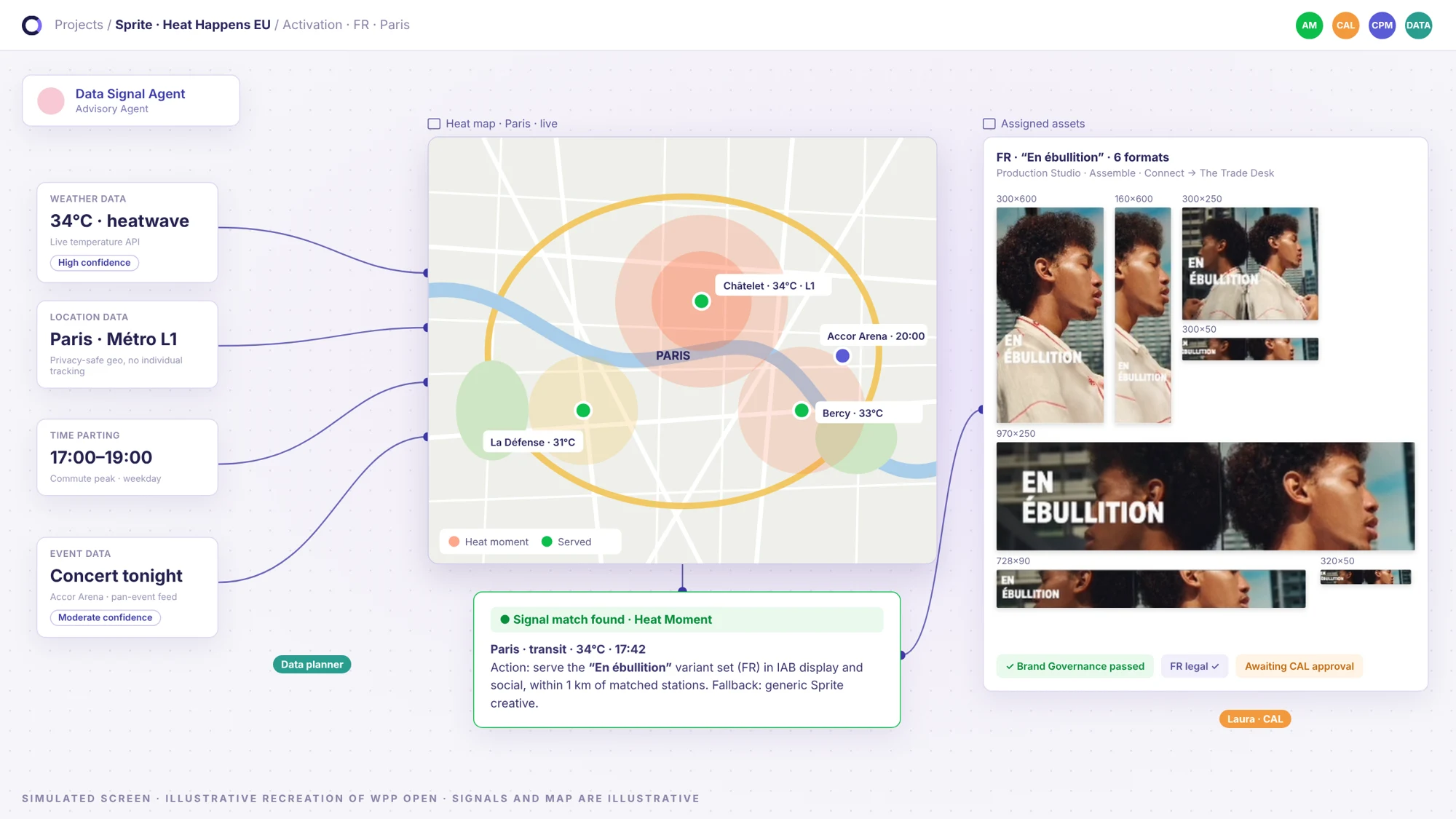Open the AM user avatar
The image size is (1456, 819).
point(1309,25)
